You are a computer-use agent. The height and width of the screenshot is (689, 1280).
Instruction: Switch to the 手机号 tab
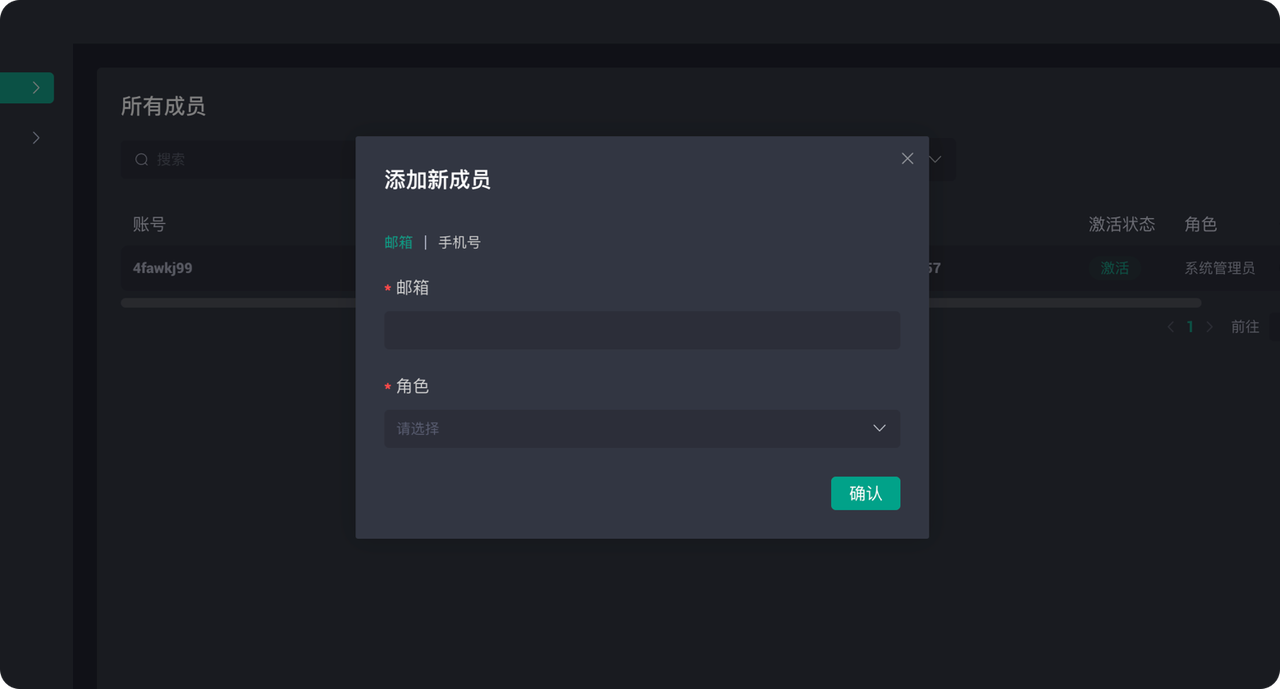click(x=459, y=242)
